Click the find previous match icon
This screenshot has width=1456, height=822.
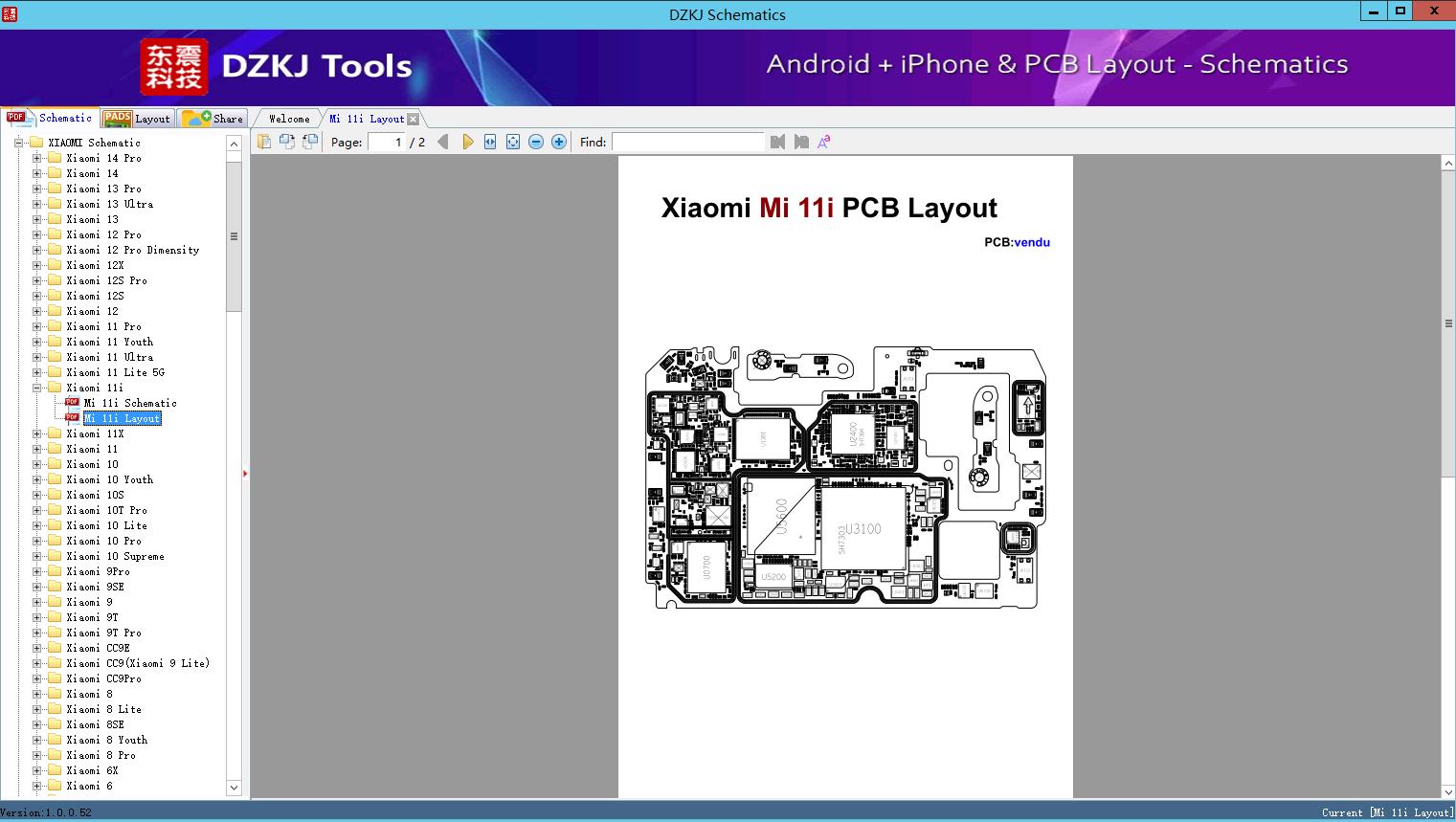pyautogui.click(x=777, y=142)
